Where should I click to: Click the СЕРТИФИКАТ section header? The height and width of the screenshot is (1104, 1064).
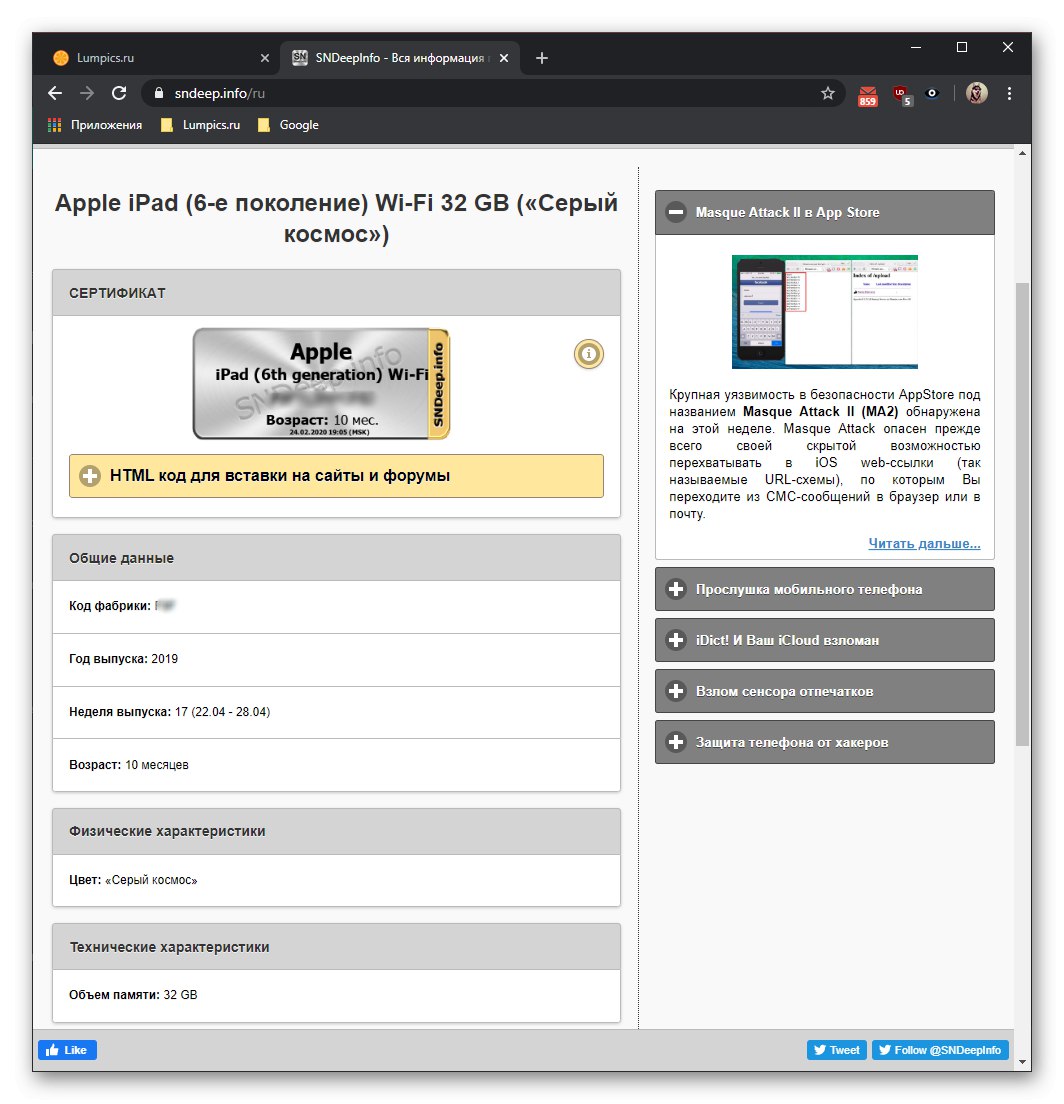pos(336,293)
